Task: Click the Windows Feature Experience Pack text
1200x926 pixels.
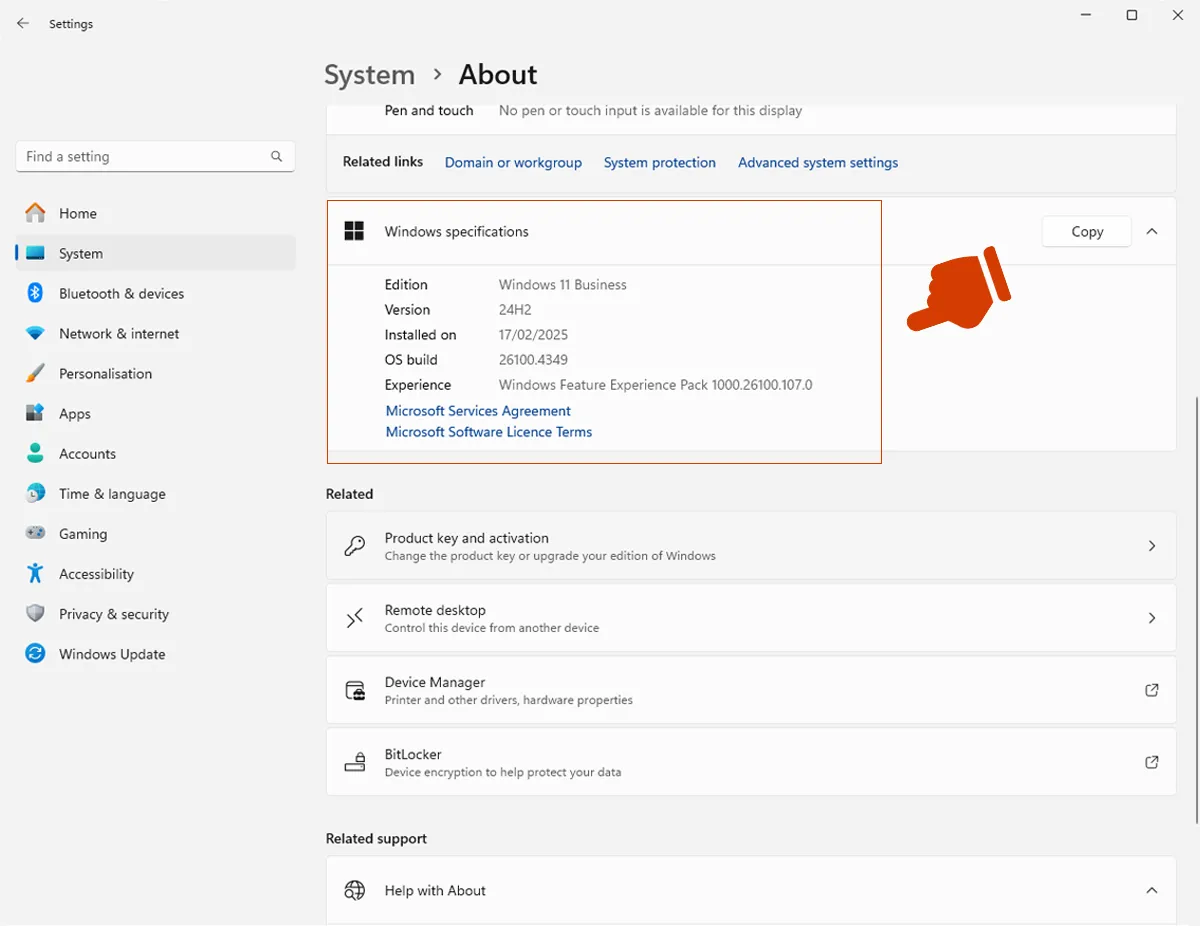Action: [656, 385]
